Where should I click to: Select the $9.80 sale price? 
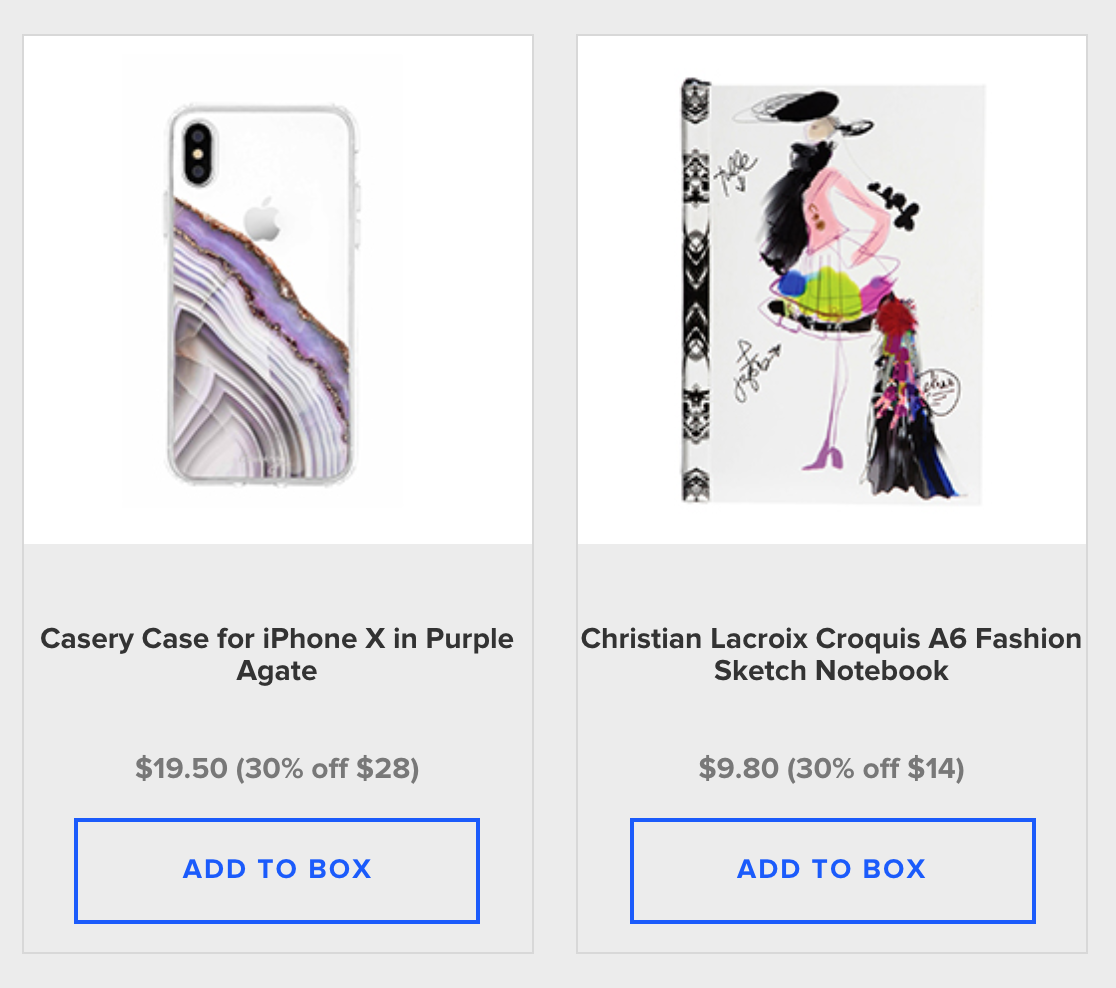[738, 768]
